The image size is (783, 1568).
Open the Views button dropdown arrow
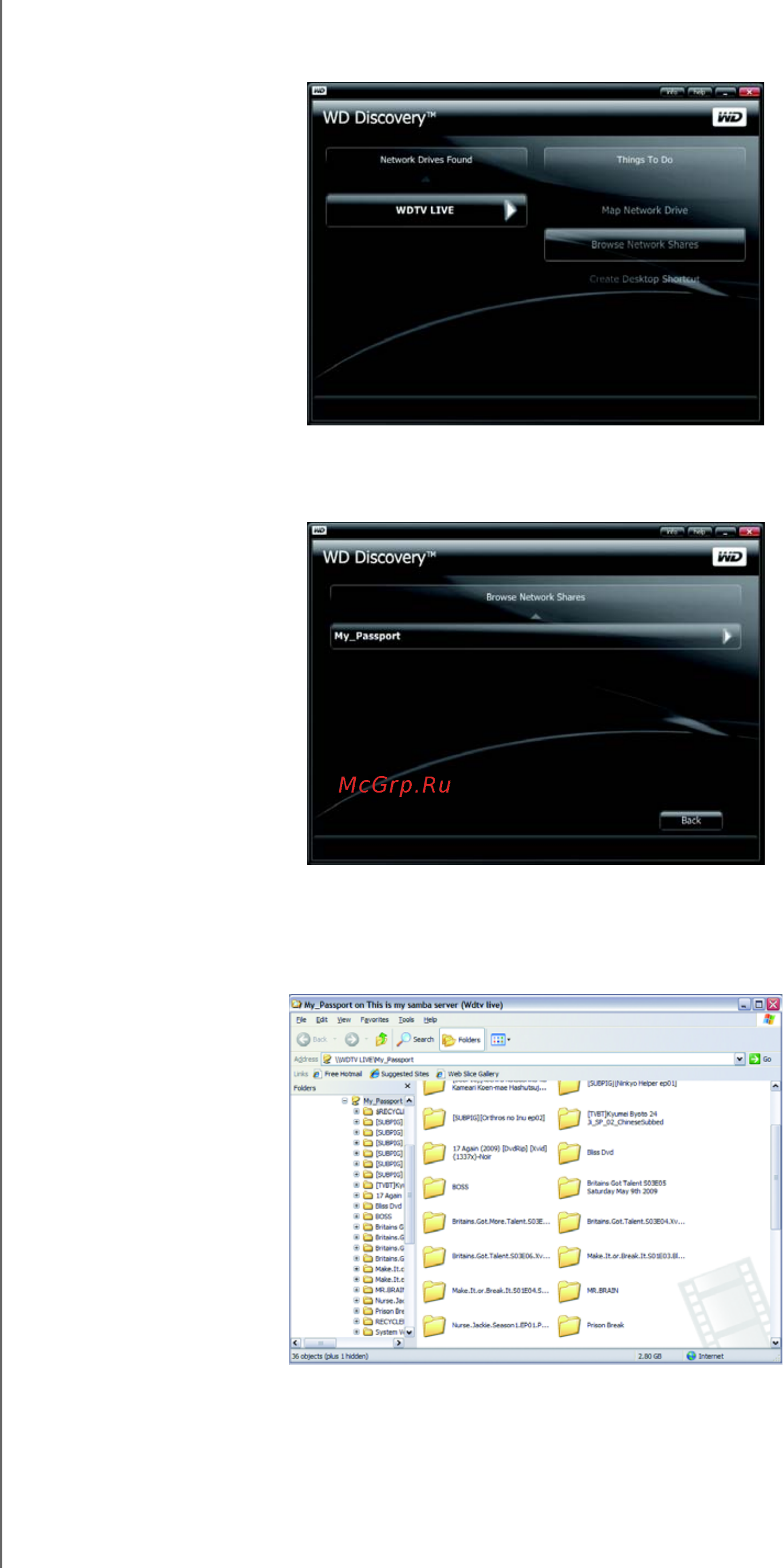click(x=509, y=1040)
